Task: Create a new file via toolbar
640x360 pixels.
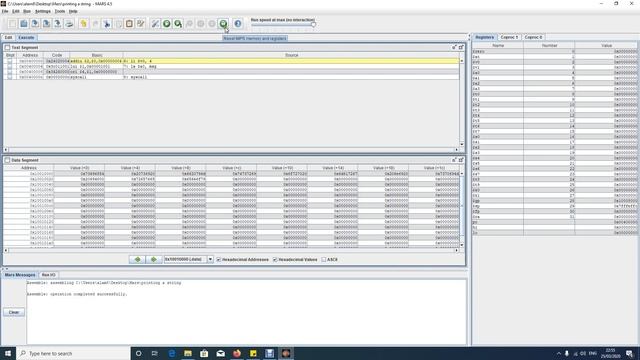Action: (12, 24)
